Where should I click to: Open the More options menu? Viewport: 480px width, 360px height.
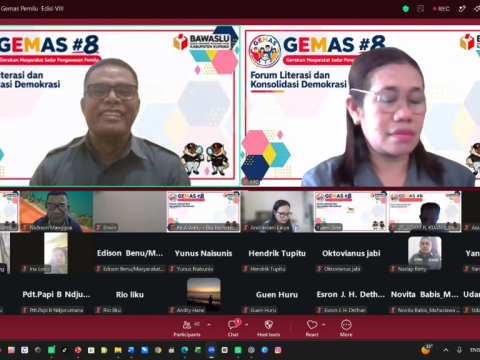coord(346,328)
